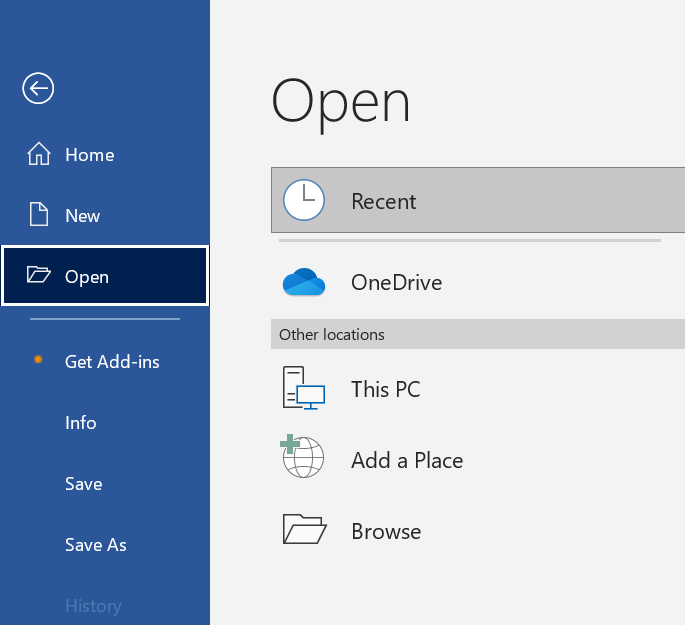This screenshot has height=625, width=685.
Task: Click the Recent clock icon
Action: point(304,201)
